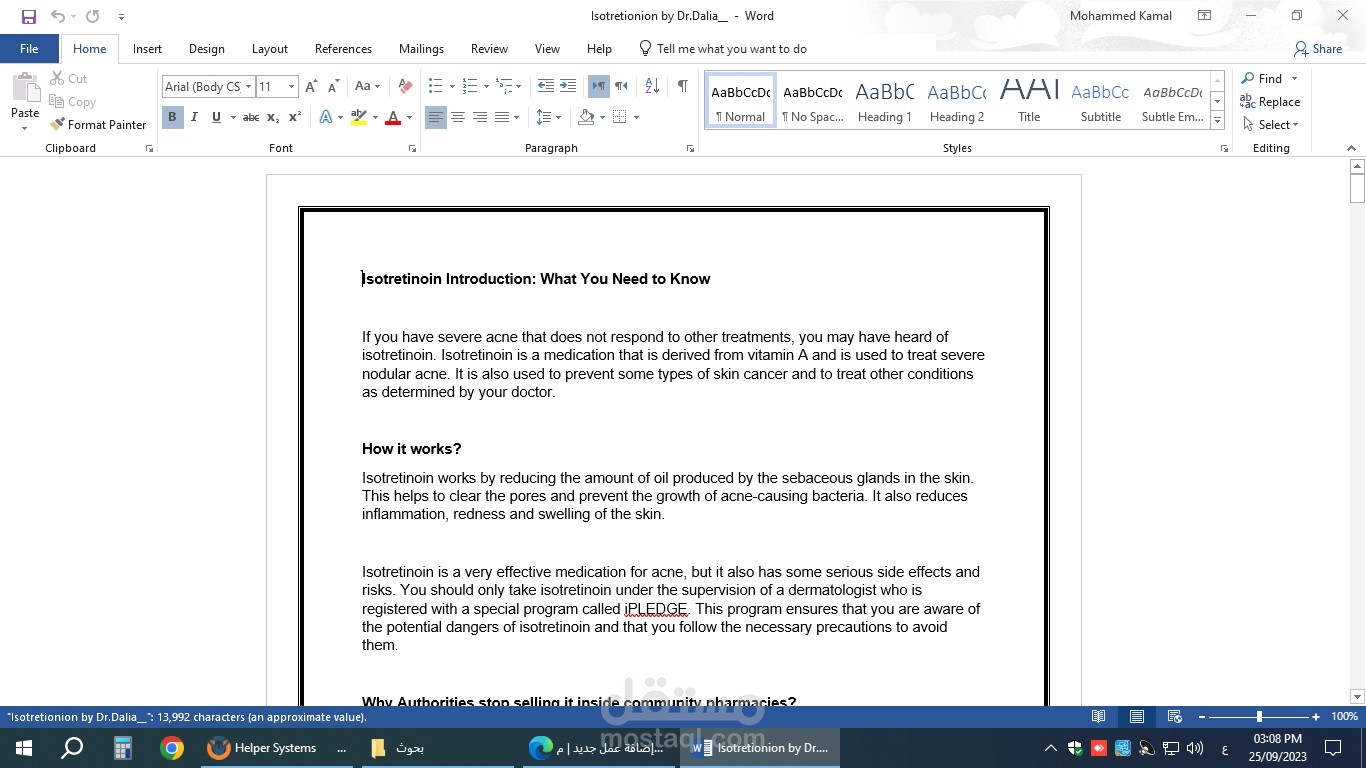Screen dimensions: 1366x768
Task: Apply the Heading 1 style
Action: pos(884,100)
